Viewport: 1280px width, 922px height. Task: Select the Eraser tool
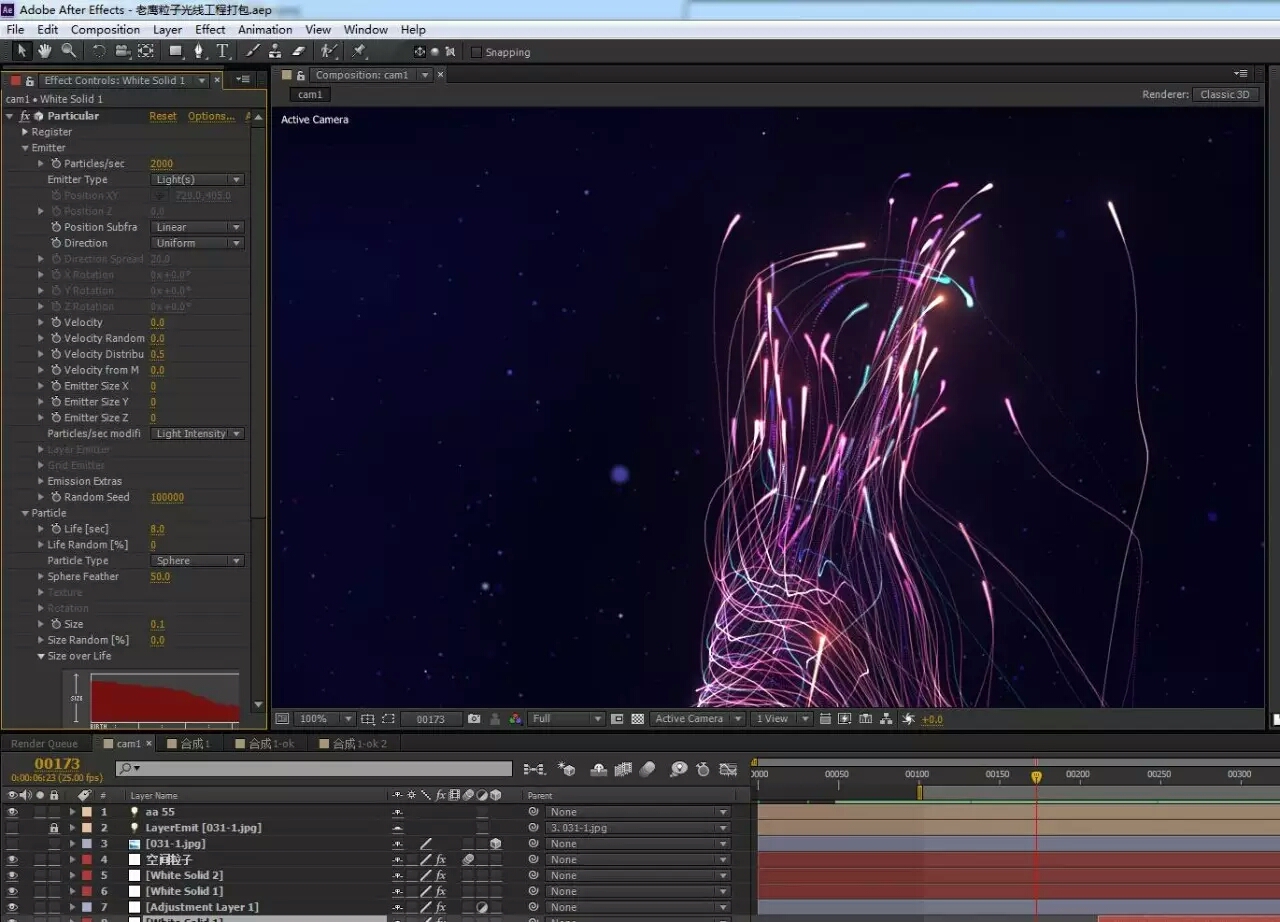pos(297,51)
